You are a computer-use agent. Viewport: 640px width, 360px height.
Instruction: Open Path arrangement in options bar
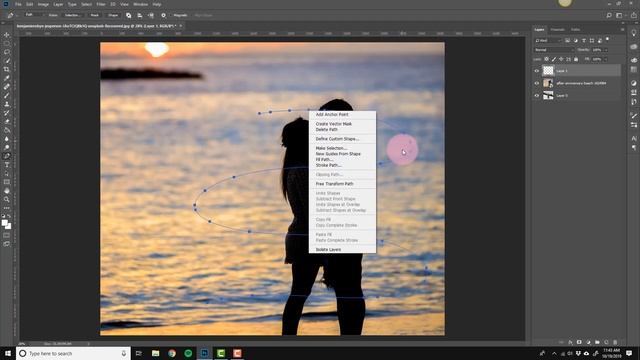(x=151, y=15)
